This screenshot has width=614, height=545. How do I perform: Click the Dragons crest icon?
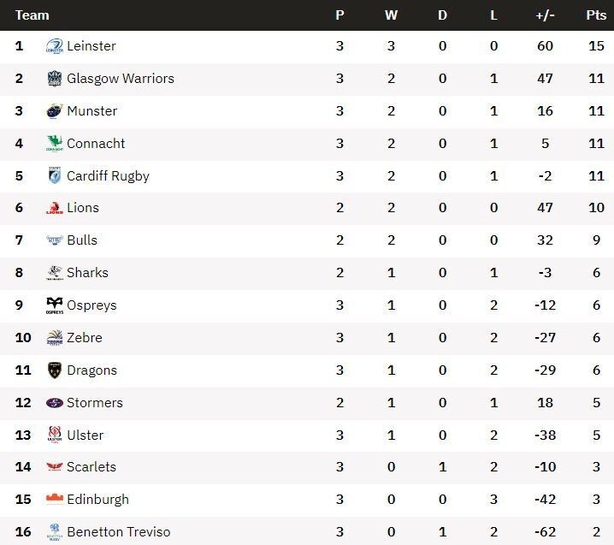pyautogui.click(x=54, y=370)
